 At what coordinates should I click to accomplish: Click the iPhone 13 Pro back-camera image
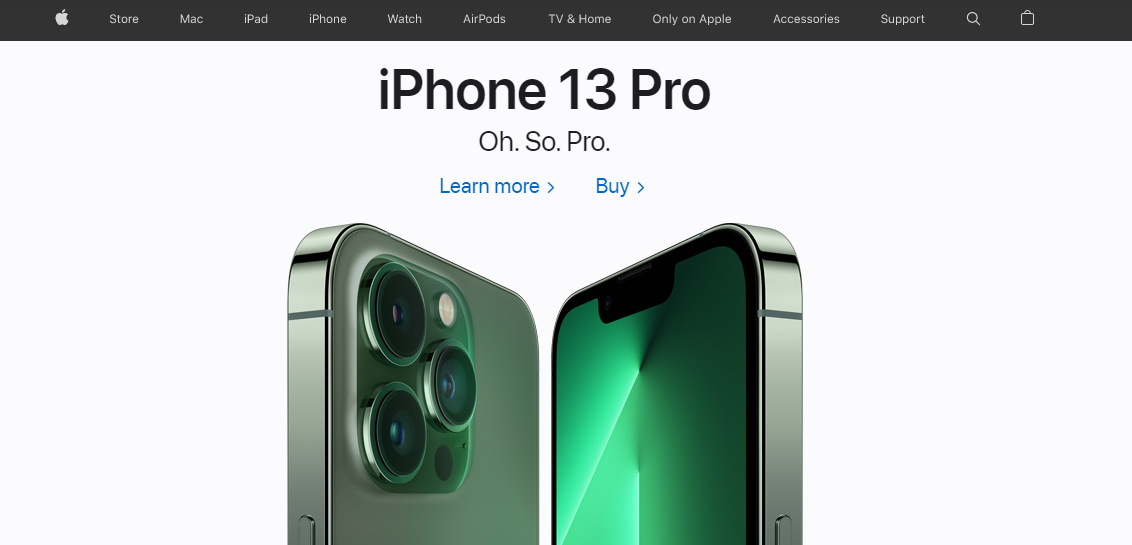[x=413, y=384]
